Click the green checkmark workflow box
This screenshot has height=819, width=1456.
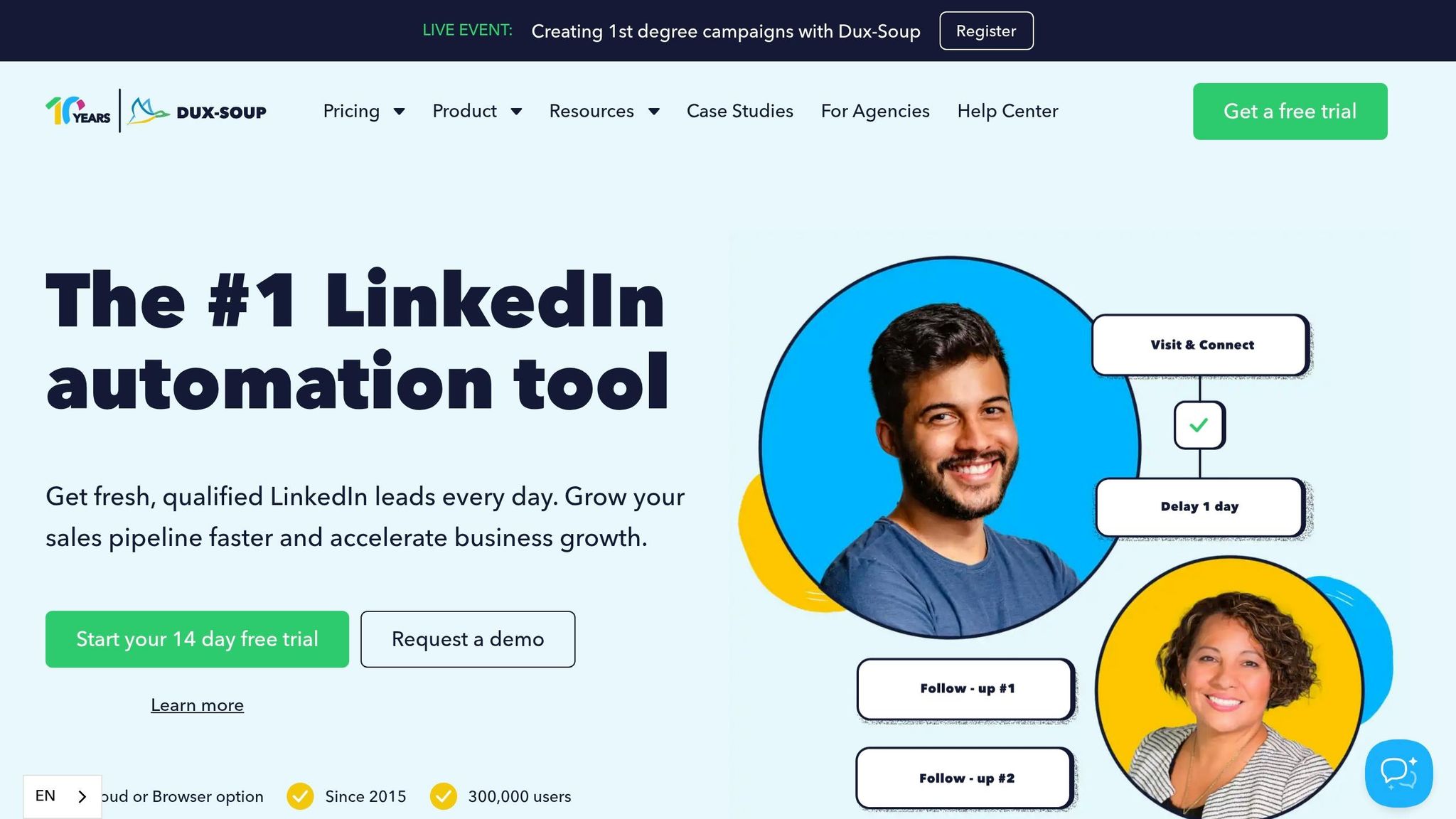pos(1199,425)
